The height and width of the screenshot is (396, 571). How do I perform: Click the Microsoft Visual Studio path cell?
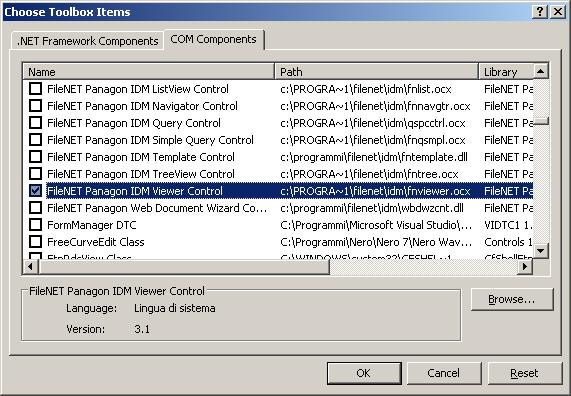coord(376,225)
